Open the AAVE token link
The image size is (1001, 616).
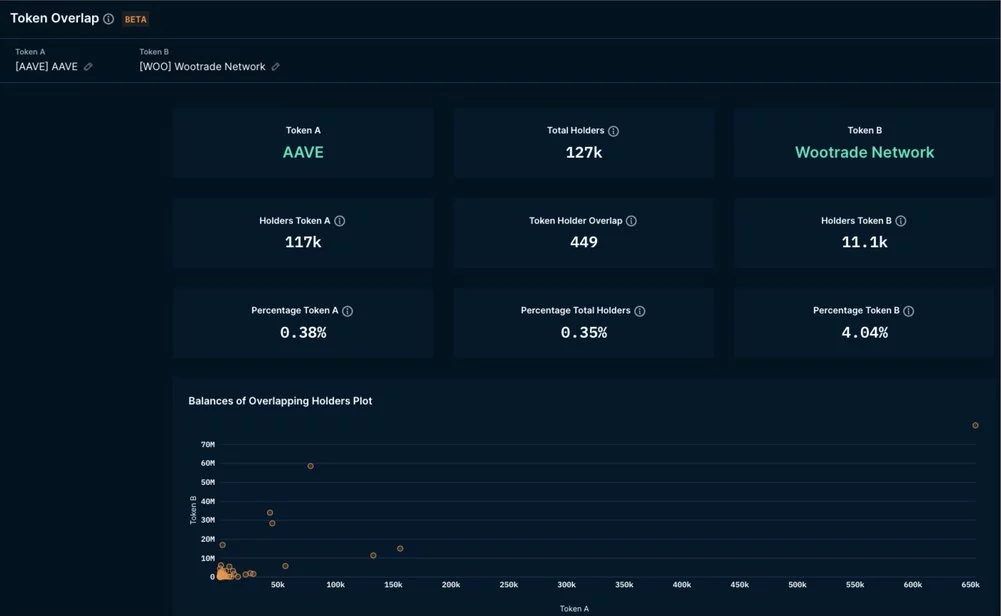(x=303, y=152)
